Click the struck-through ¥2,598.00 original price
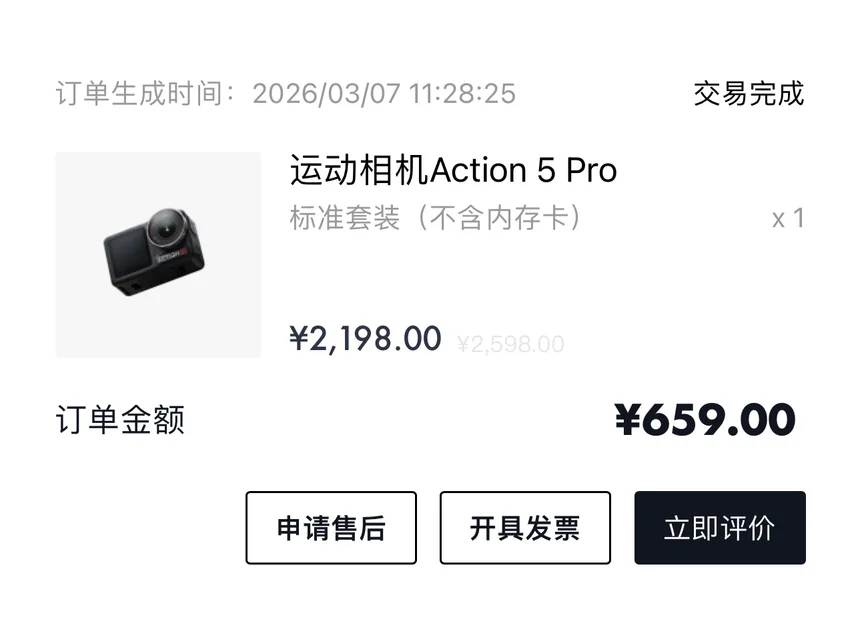Screen dimensions: 860x628 [510, 345]
